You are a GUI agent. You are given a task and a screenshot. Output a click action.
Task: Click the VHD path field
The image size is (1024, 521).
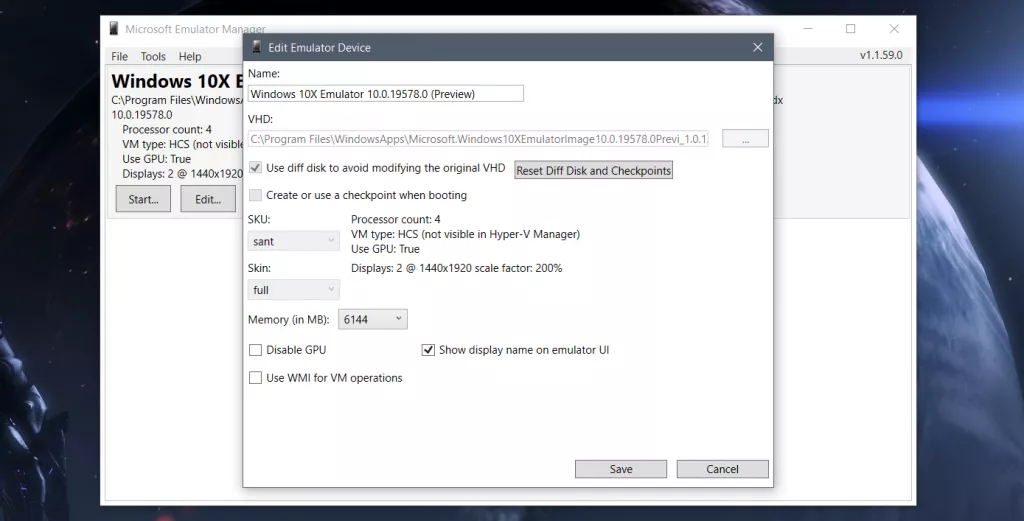(479, 138)
